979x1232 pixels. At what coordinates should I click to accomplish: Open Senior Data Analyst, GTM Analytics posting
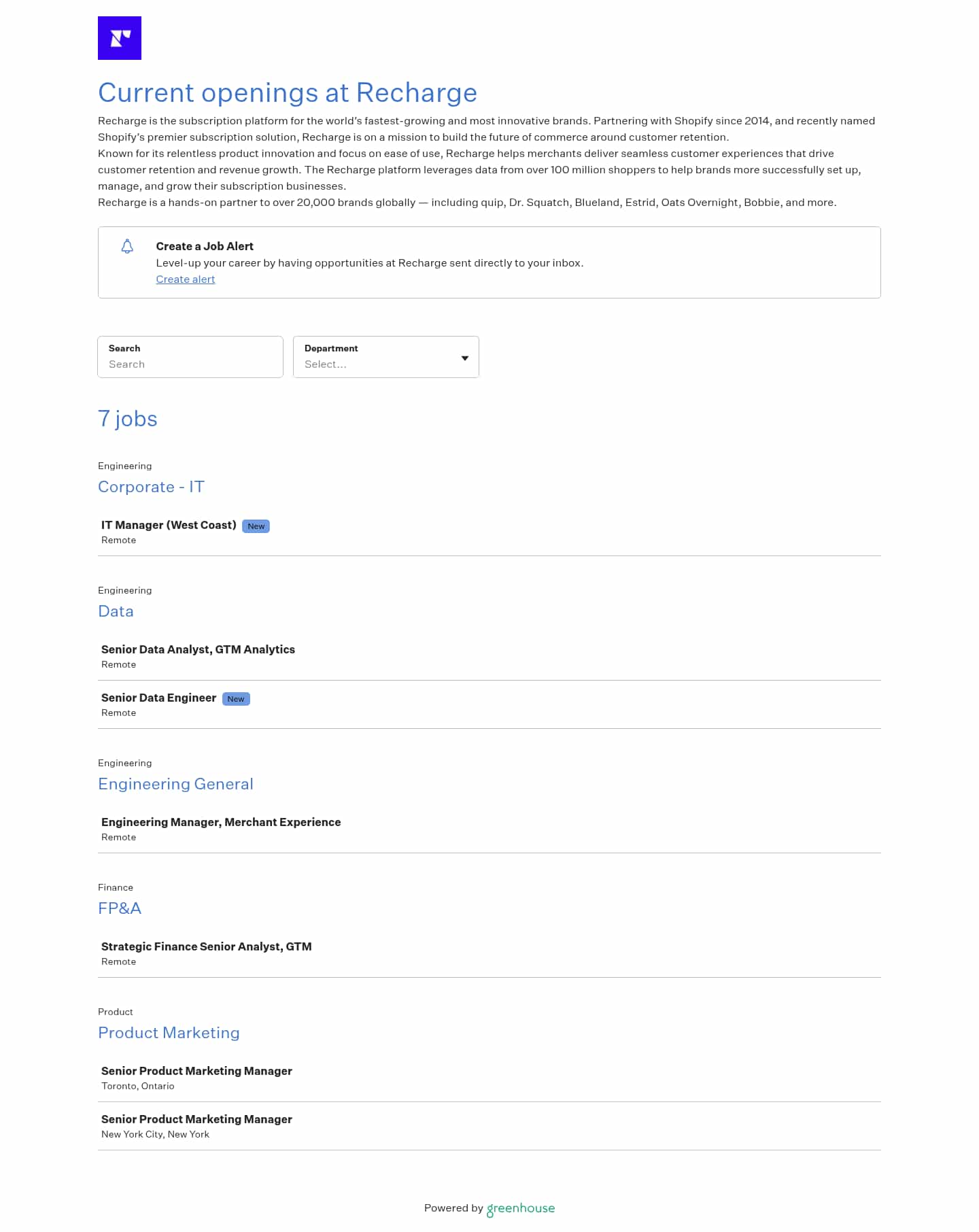click(198, 650)
